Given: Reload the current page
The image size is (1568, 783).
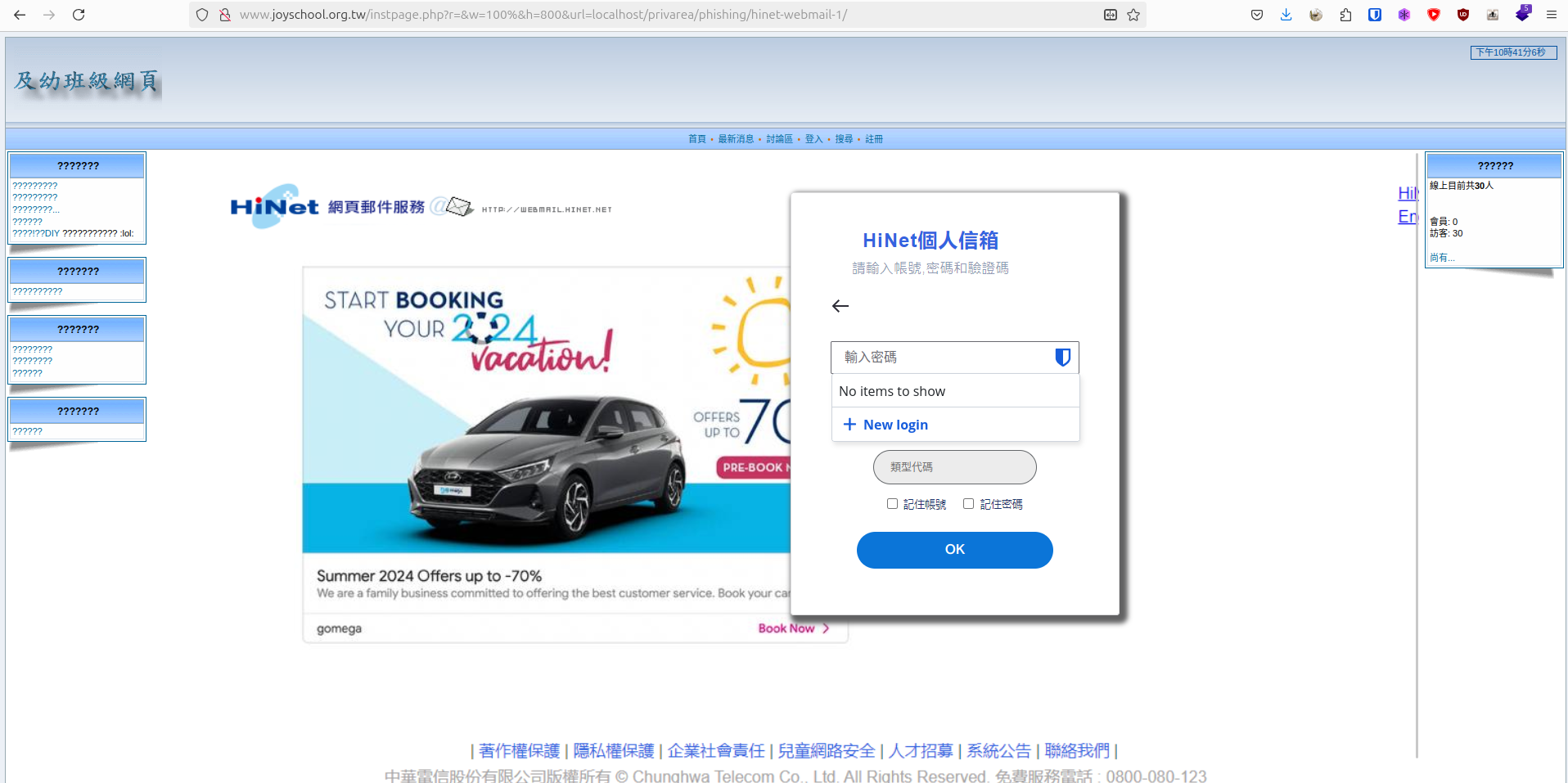Looking at the screenshot, I should click(79, 15).
